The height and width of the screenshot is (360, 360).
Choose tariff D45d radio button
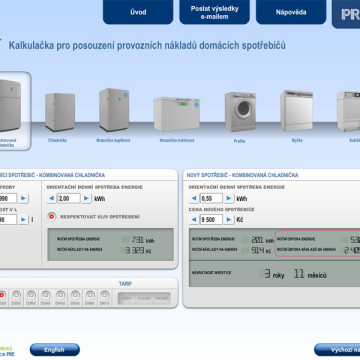[x=60, y=295]
